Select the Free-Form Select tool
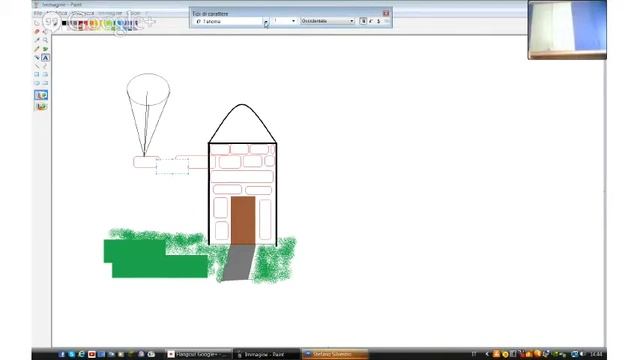 point(37,23)
